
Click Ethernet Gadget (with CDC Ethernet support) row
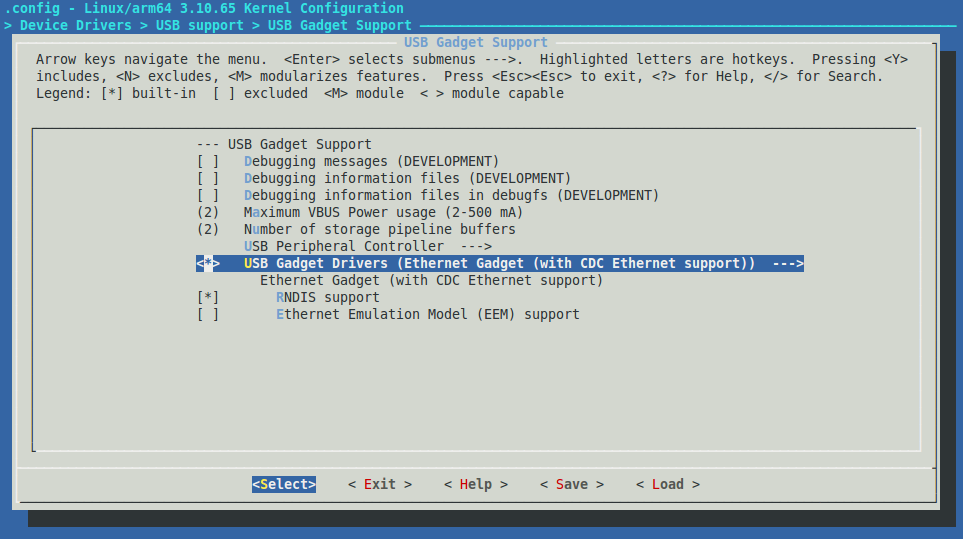431,281
